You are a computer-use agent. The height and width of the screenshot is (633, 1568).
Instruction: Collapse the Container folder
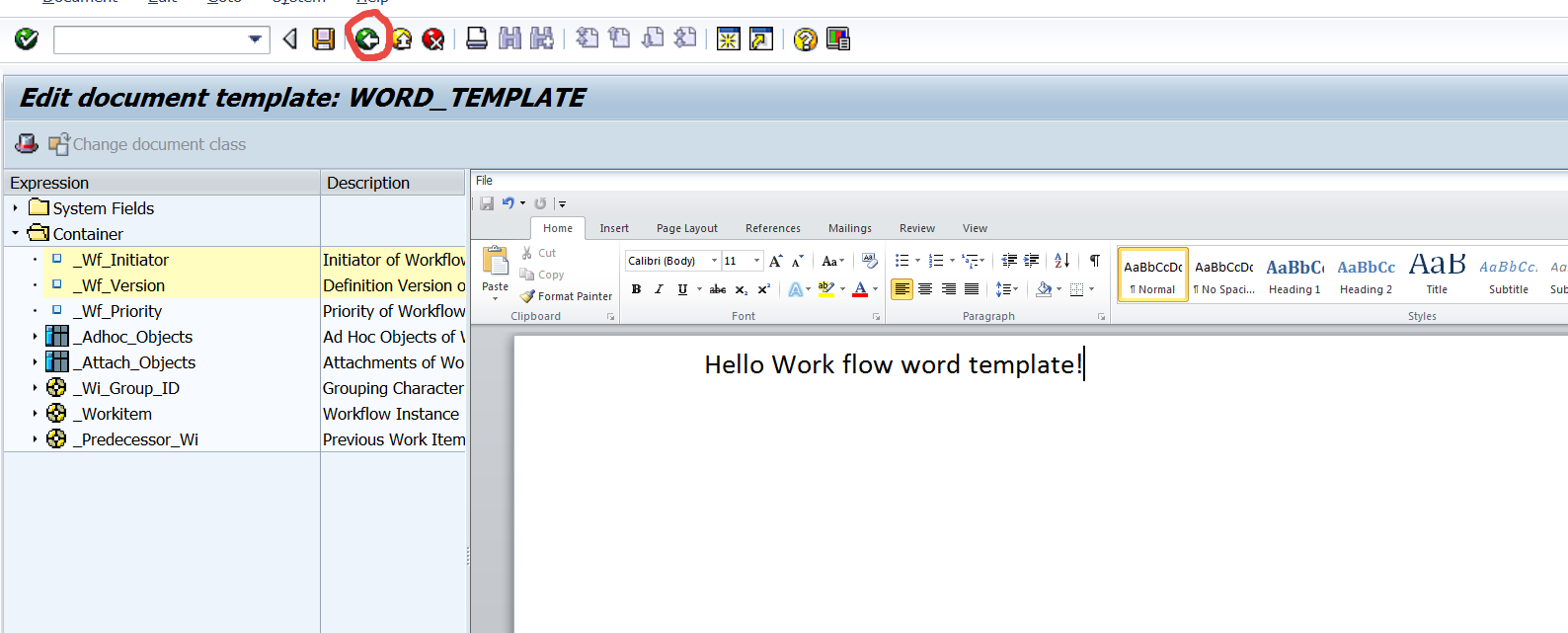[15, 234]
